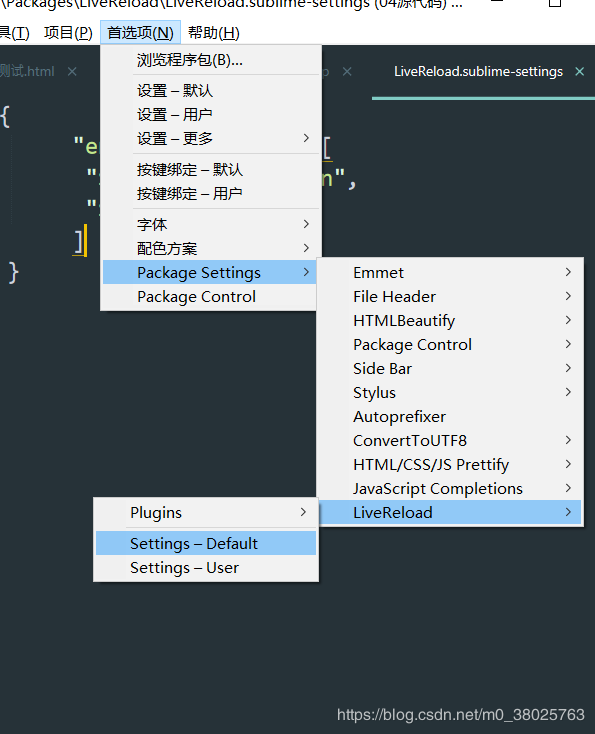595x734 pixels.
Task: Click Package Control in Preferences menu
Action: [x=209, y=296]
